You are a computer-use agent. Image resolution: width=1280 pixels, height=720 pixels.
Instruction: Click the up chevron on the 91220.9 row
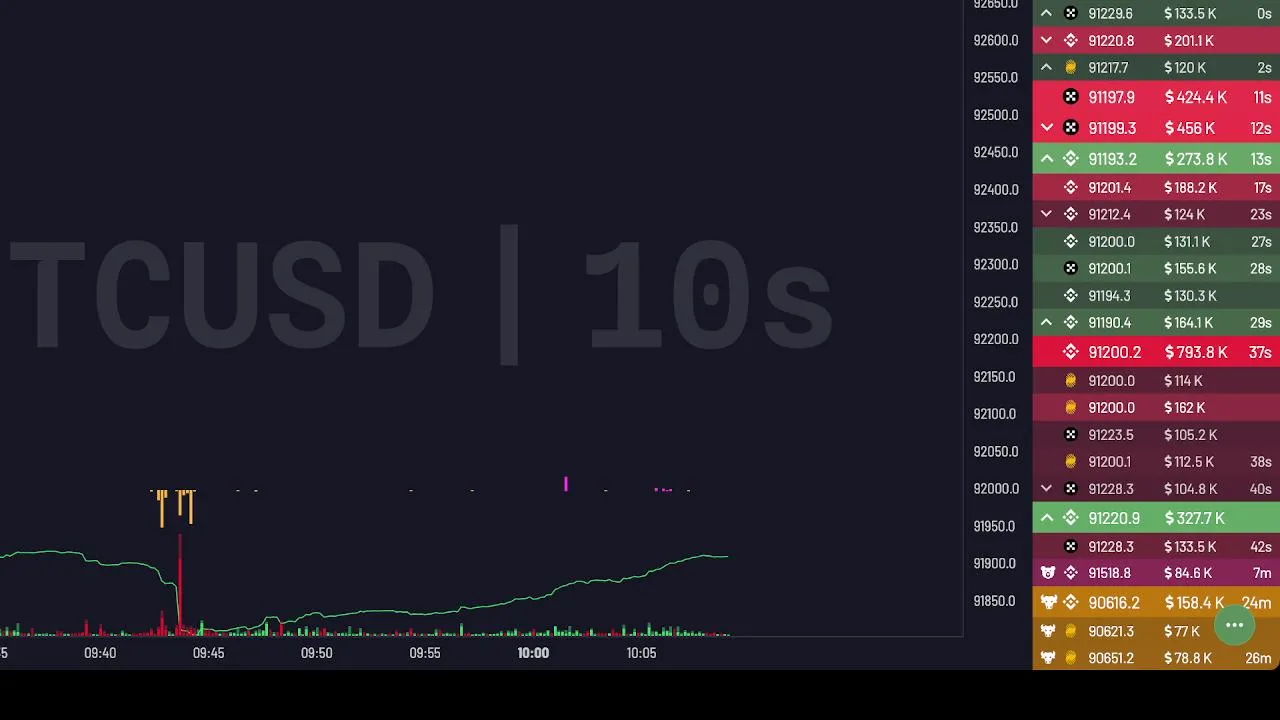[1046, 518]
